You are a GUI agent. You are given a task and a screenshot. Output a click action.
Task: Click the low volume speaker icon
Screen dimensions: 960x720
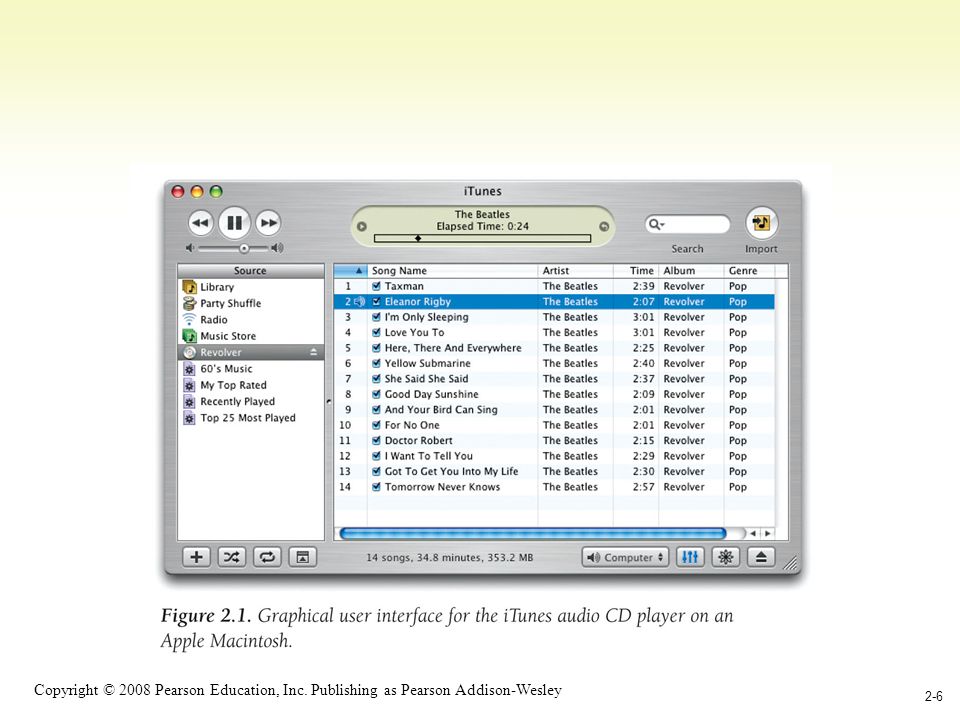tap(190, 248)
